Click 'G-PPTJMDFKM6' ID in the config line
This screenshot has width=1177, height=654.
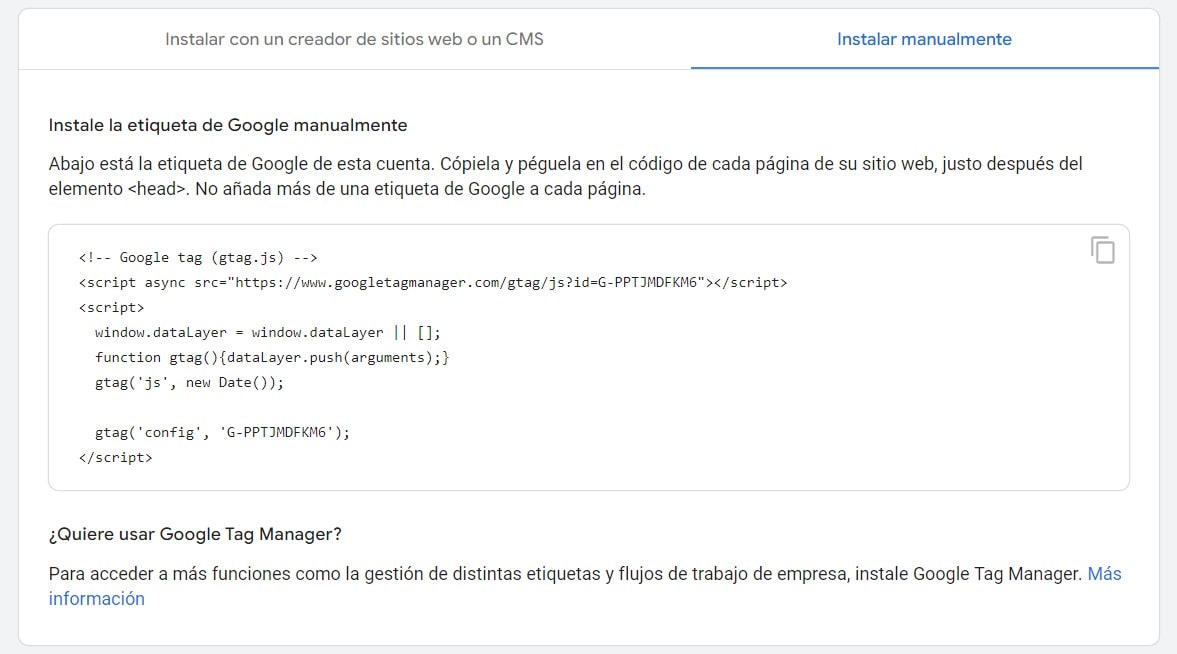pyautogui.click(x=276, y=432)
